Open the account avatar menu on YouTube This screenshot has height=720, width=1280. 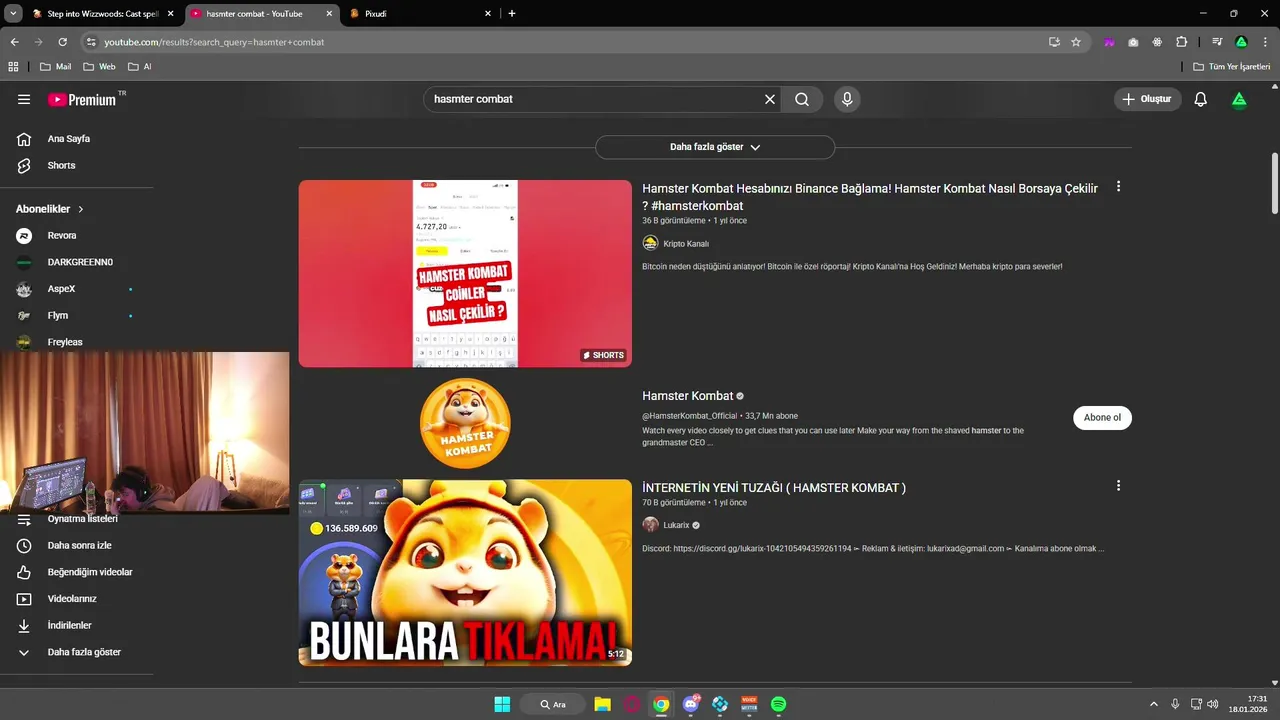point(1239,99)
